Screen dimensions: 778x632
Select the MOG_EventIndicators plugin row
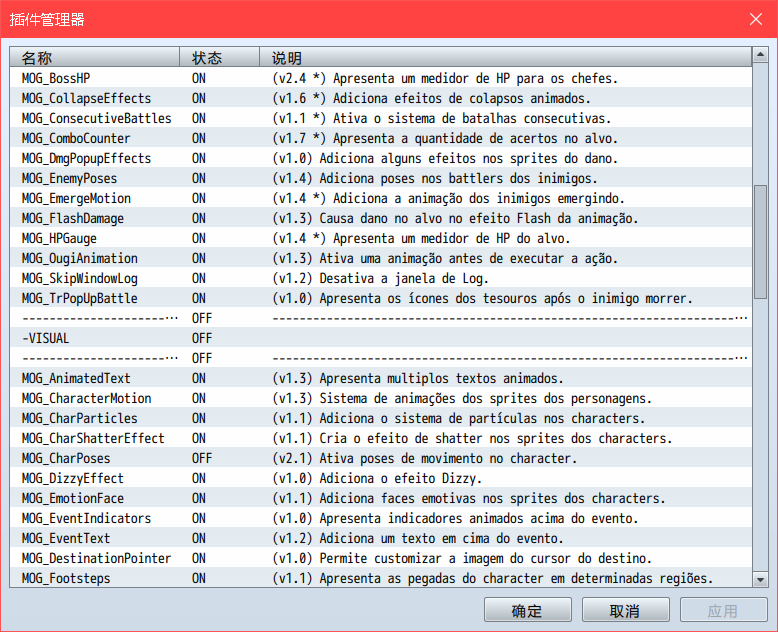tap(381, 518)
